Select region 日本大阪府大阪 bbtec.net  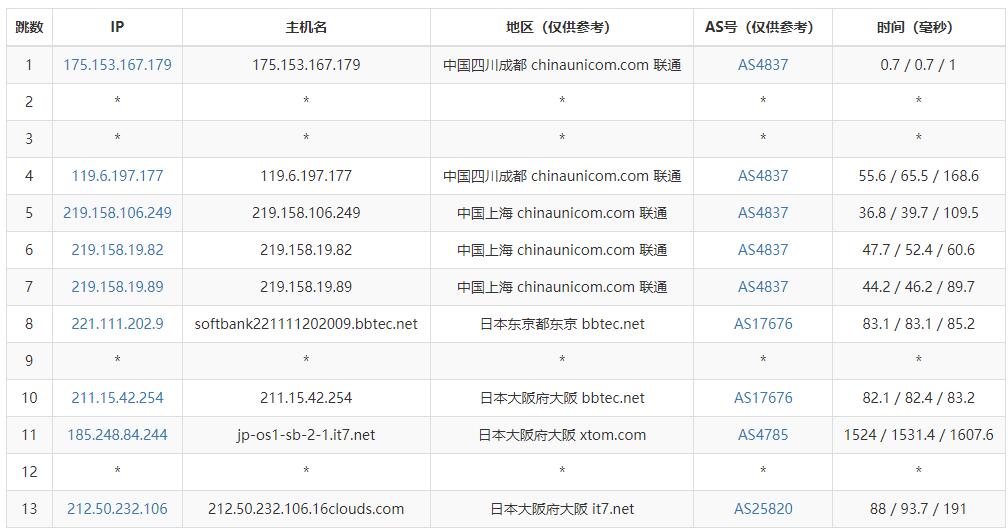pos(562,398)
